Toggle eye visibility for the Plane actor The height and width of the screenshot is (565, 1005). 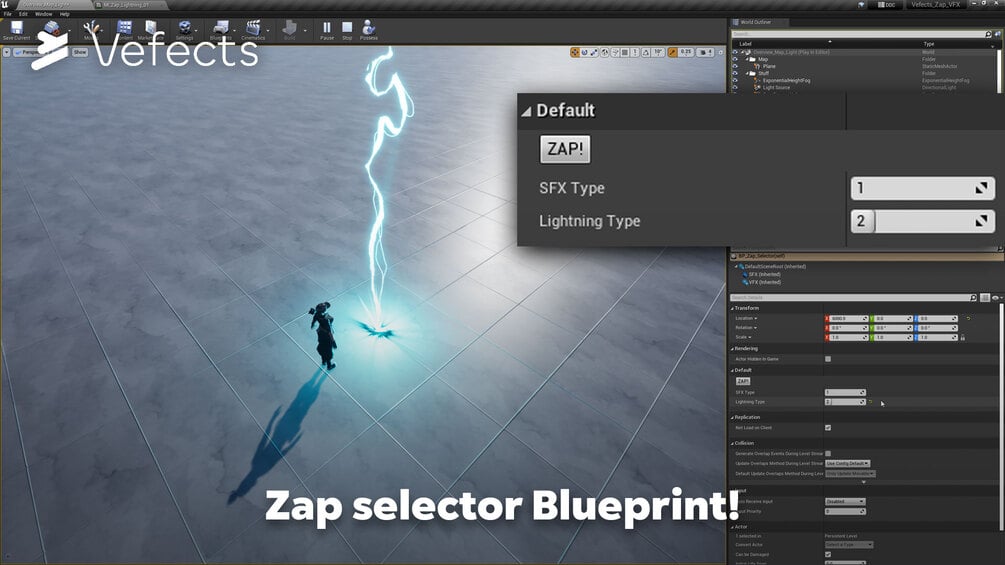735,66
